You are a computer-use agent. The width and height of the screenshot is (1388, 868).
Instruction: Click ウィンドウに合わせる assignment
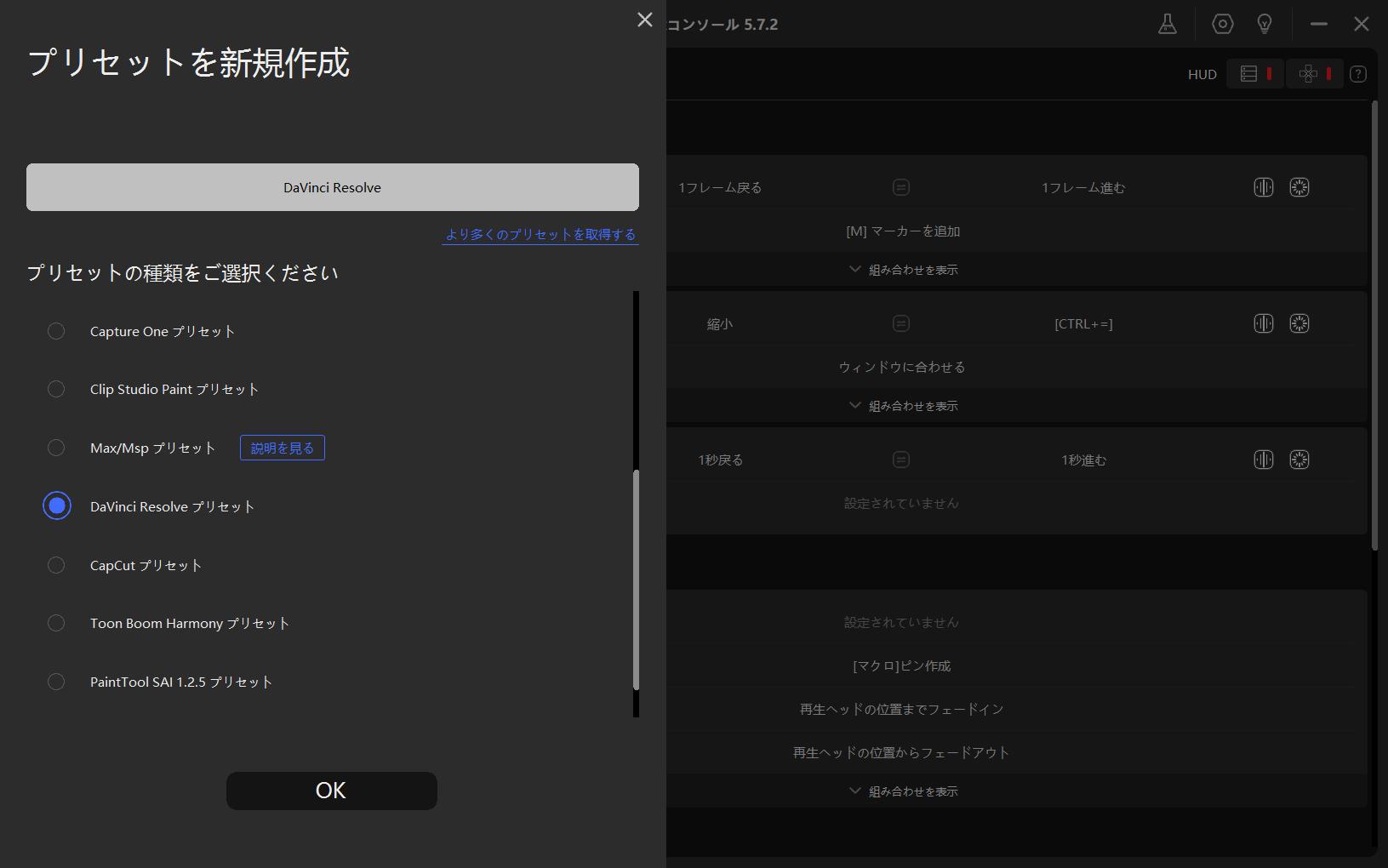point(902,367)
